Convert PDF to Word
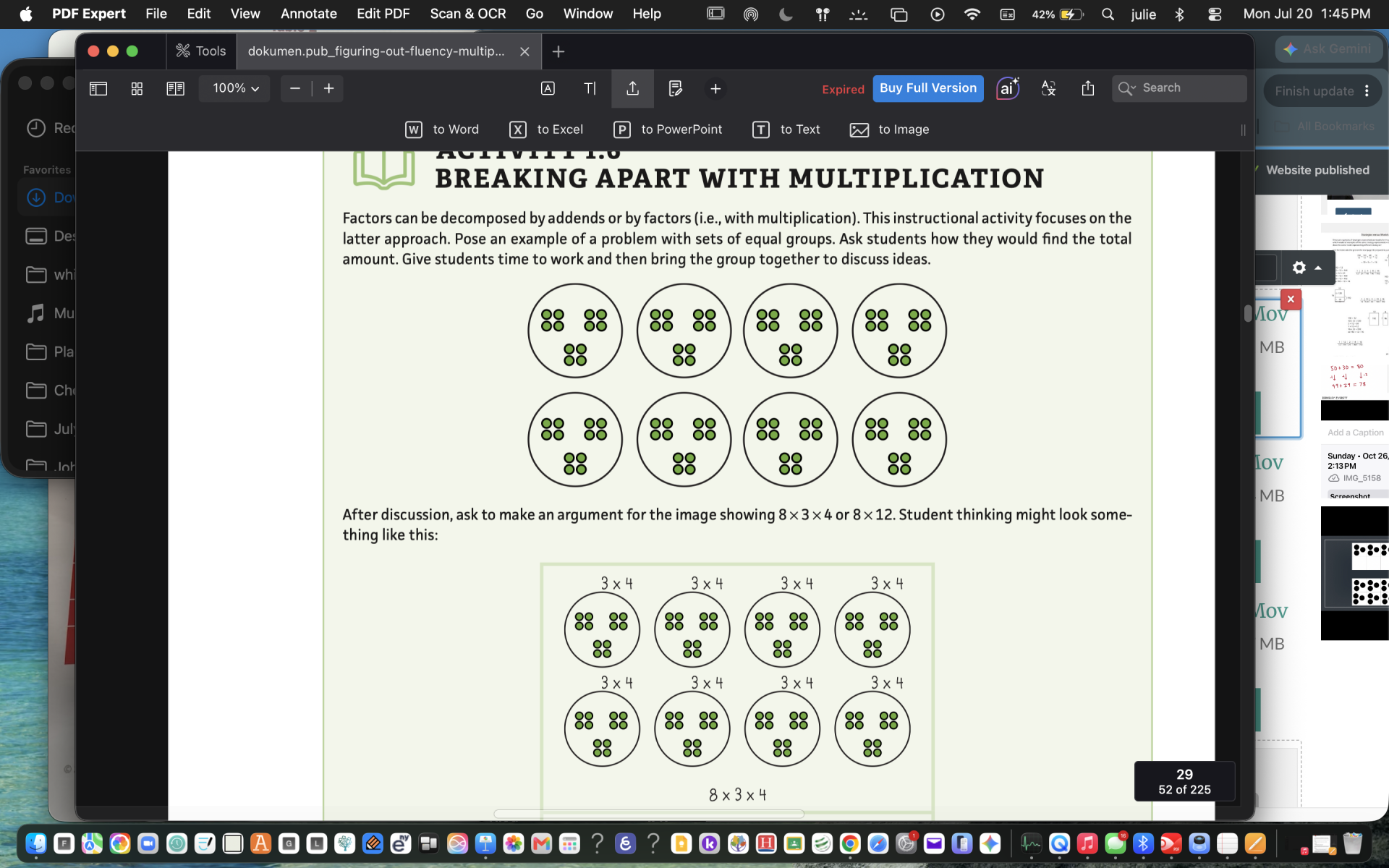This screenshot has width=1389, height=868. [x=442, y=129]
